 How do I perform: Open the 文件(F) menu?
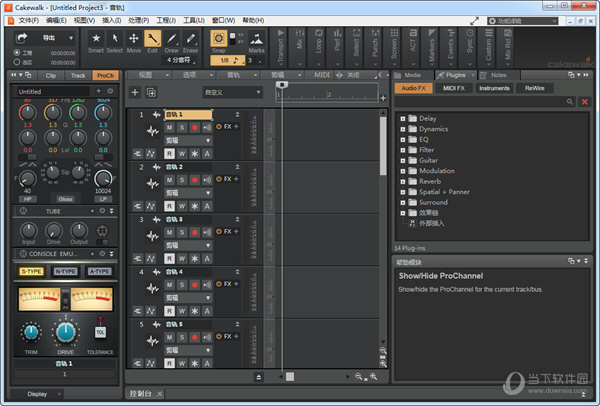(x=29, y=20)
